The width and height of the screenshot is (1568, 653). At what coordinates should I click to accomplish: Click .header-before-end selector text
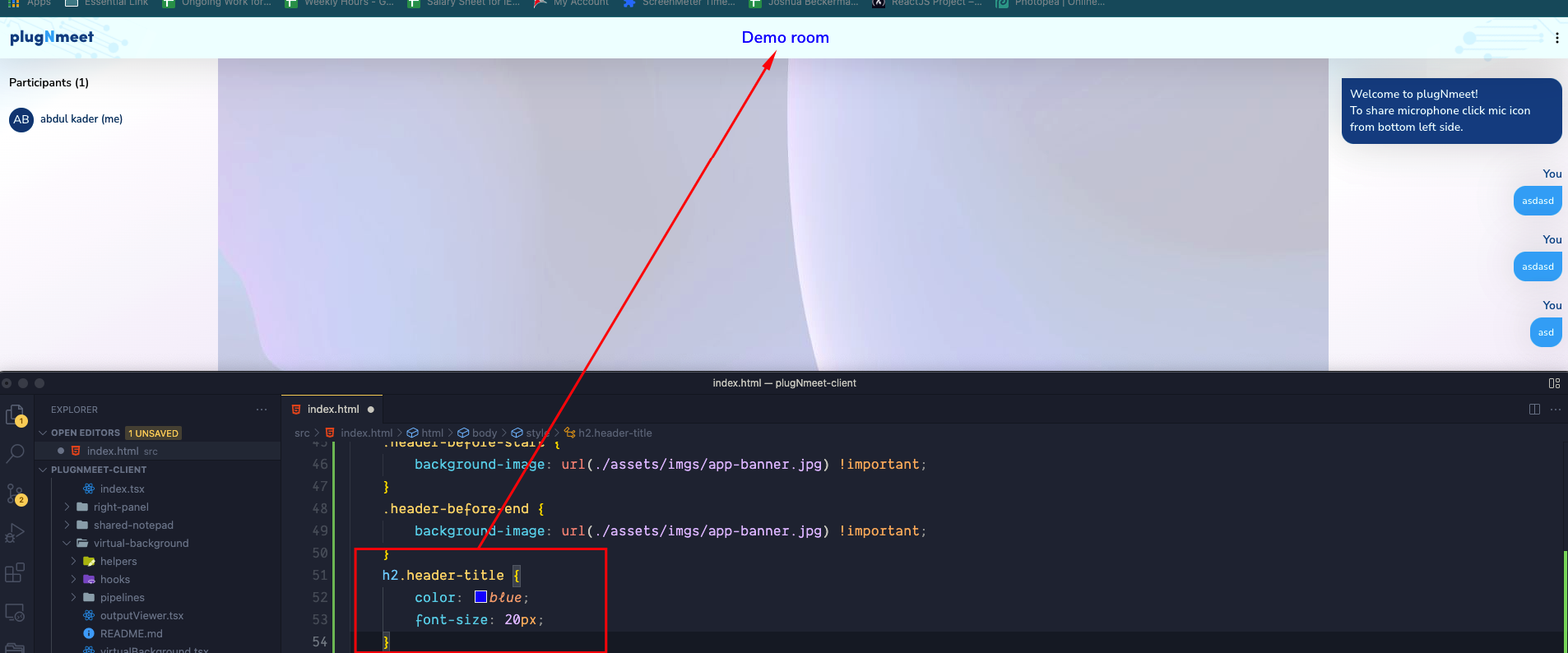point(456,508)
